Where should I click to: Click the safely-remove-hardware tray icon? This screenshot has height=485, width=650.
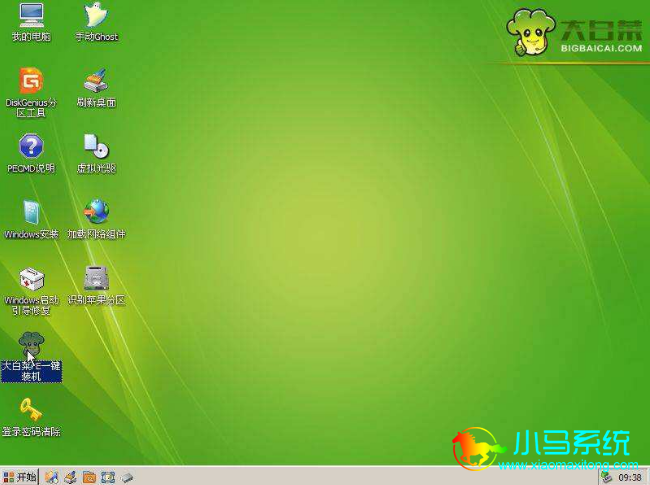607,478
